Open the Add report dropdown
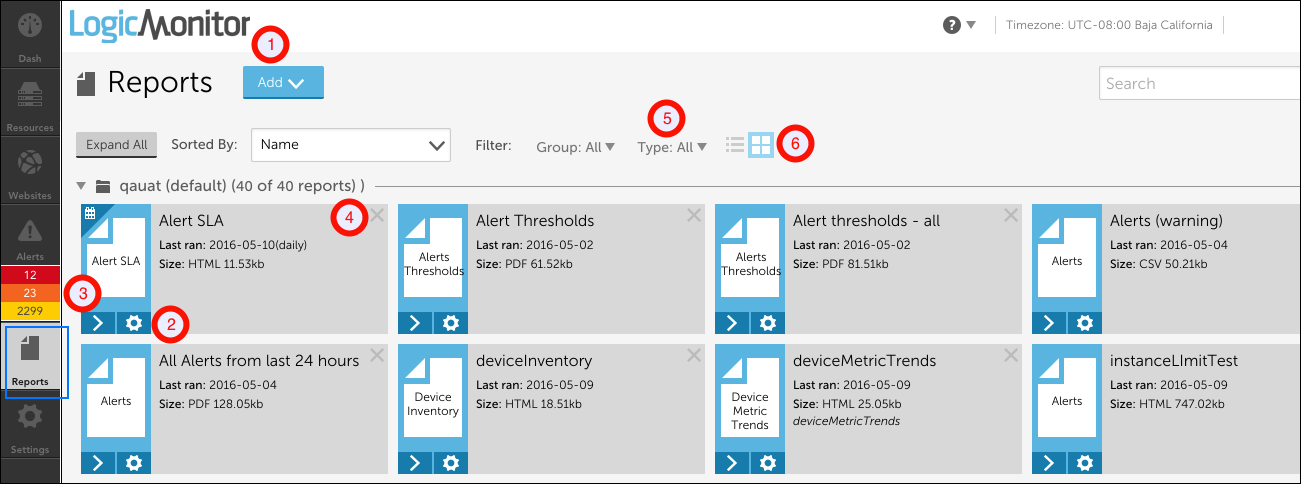This screenshot has height=484, width=1301. point(283,83)
